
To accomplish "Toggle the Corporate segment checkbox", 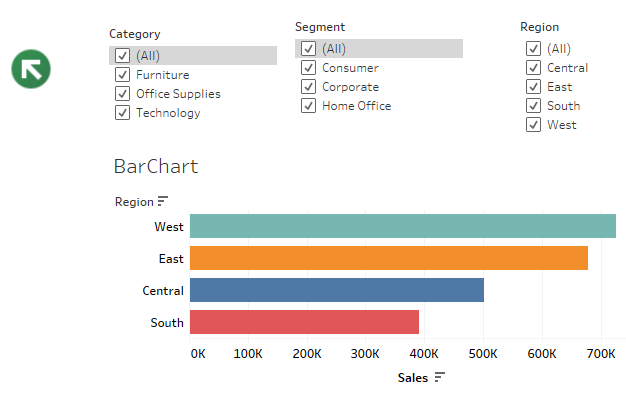I will tap(308, 87).
